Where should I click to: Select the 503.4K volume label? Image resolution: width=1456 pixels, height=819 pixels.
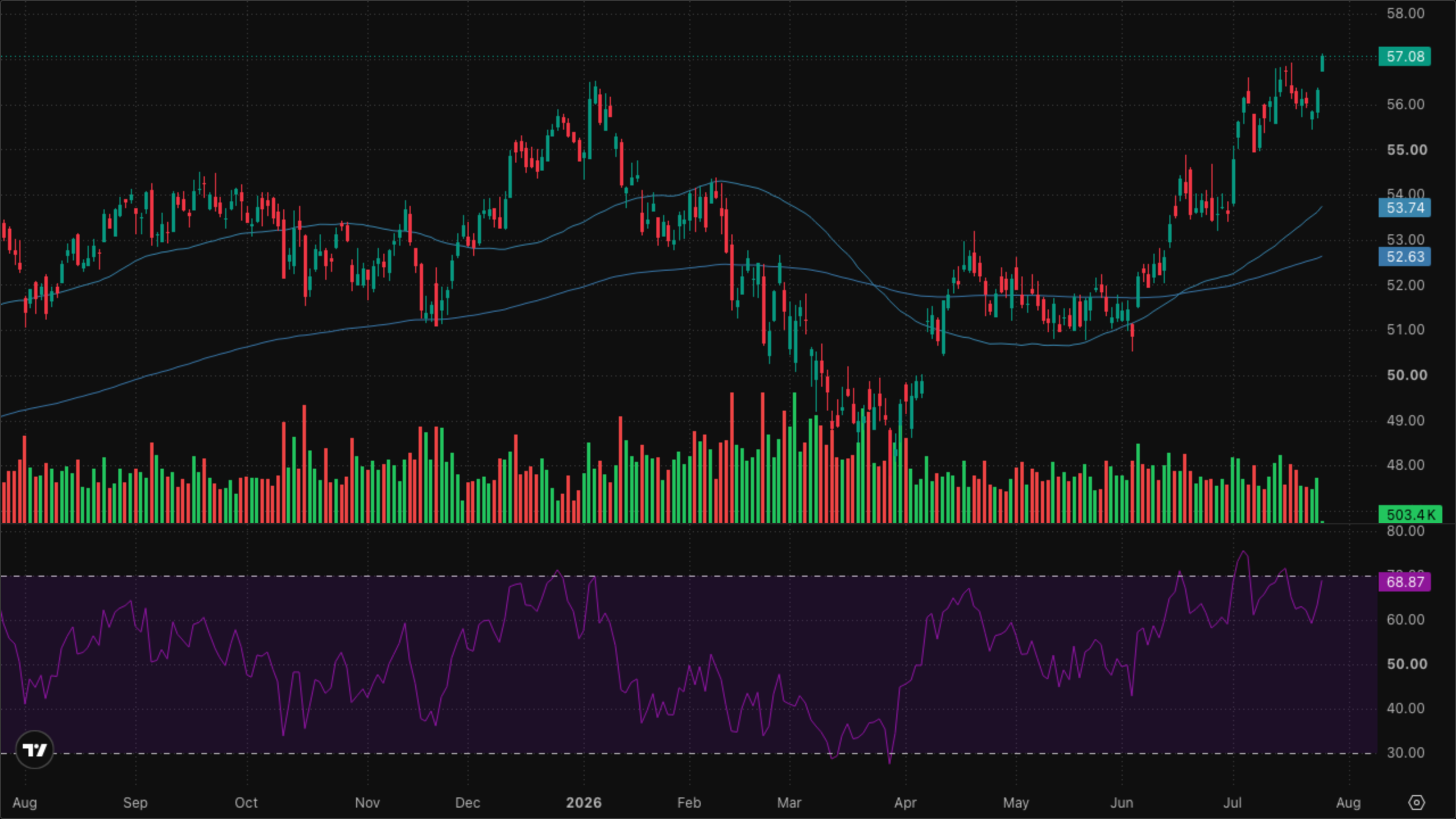[x=1410, y=514]
